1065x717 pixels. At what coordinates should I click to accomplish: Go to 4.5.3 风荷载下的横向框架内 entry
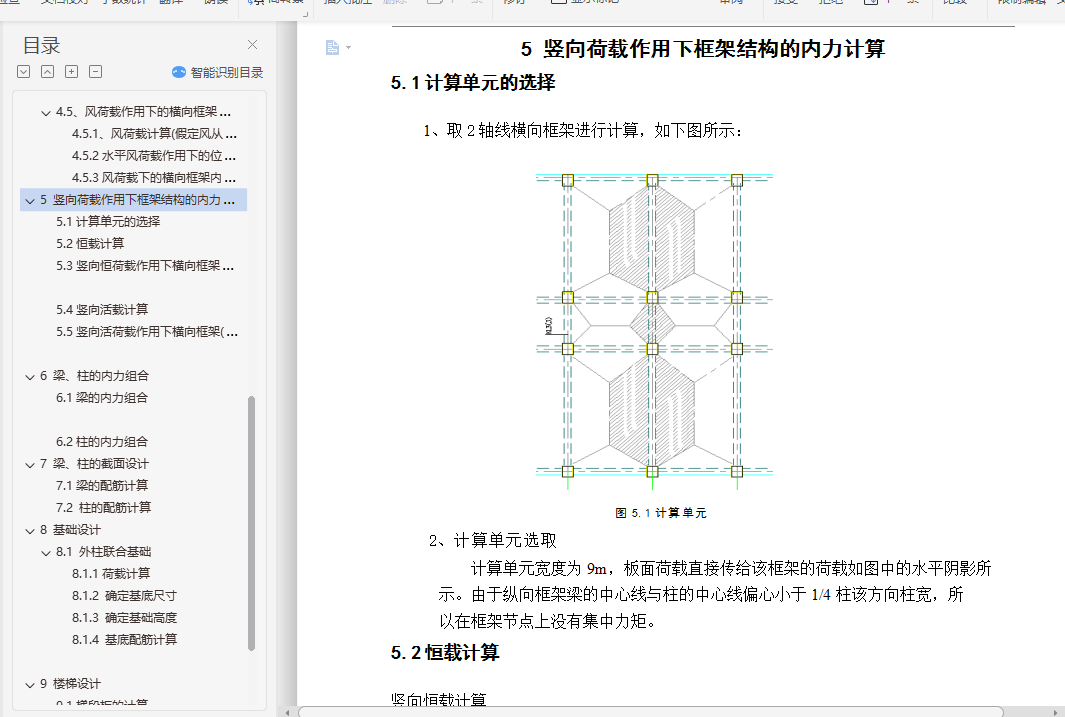coord(154,178)
